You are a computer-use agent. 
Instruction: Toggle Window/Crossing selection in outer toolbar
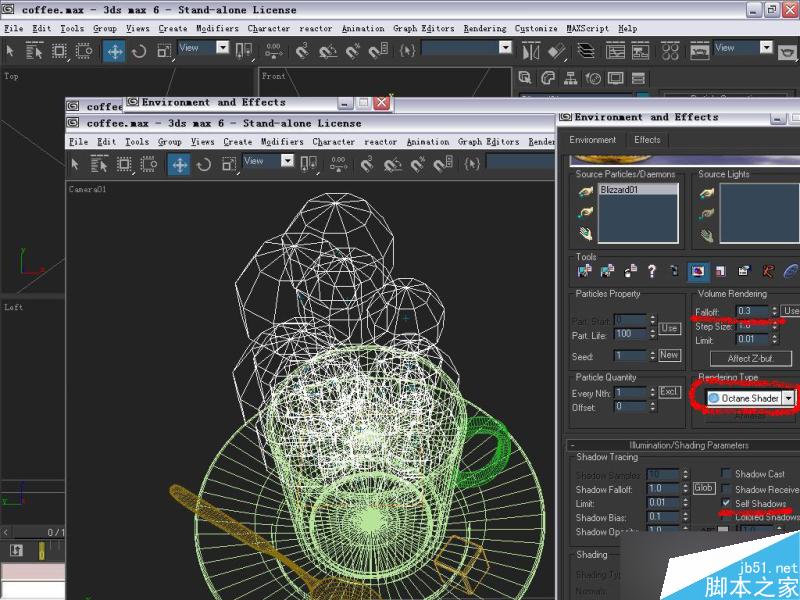(x=84, y=51)
